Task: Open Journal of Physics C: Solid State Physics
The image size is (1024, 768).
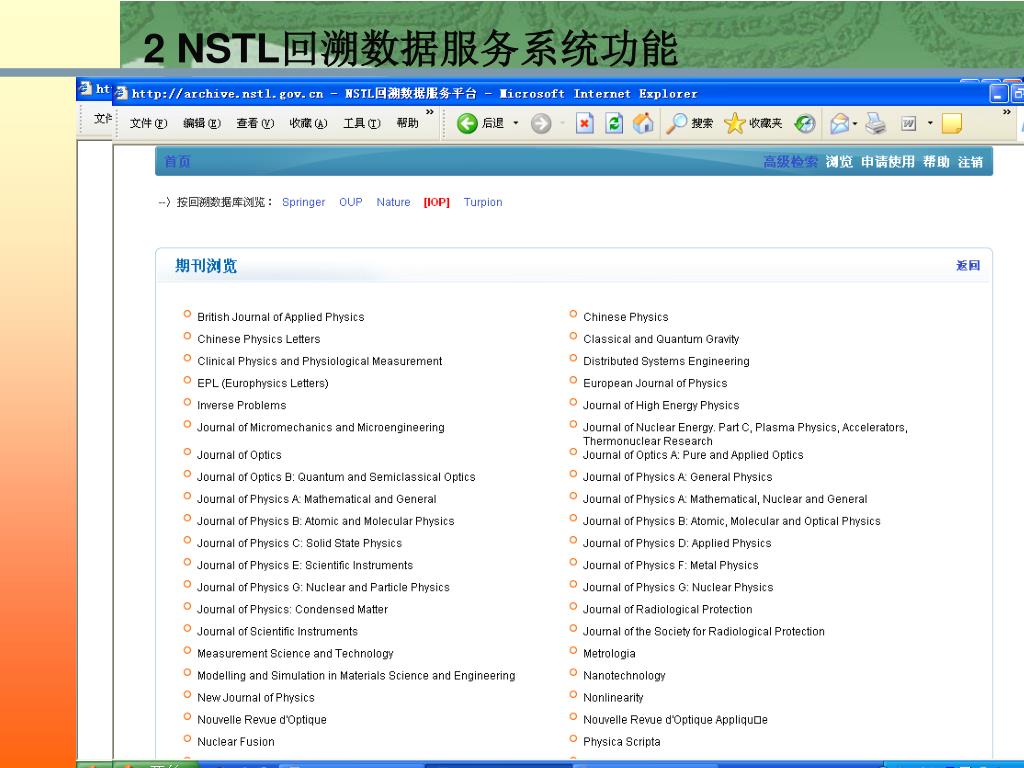Action: [x=299, y=543]
